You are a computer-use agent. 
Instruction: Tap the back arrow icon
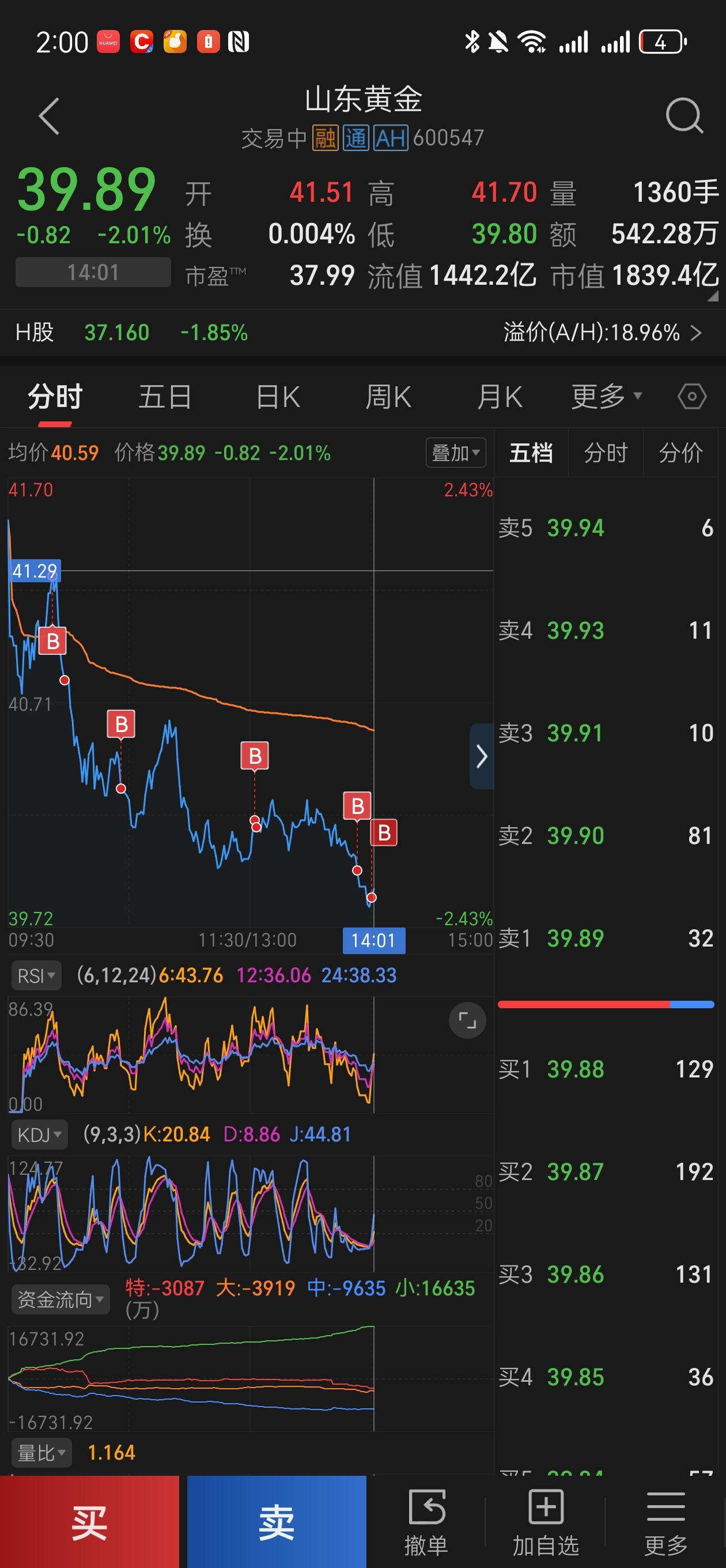48,116
